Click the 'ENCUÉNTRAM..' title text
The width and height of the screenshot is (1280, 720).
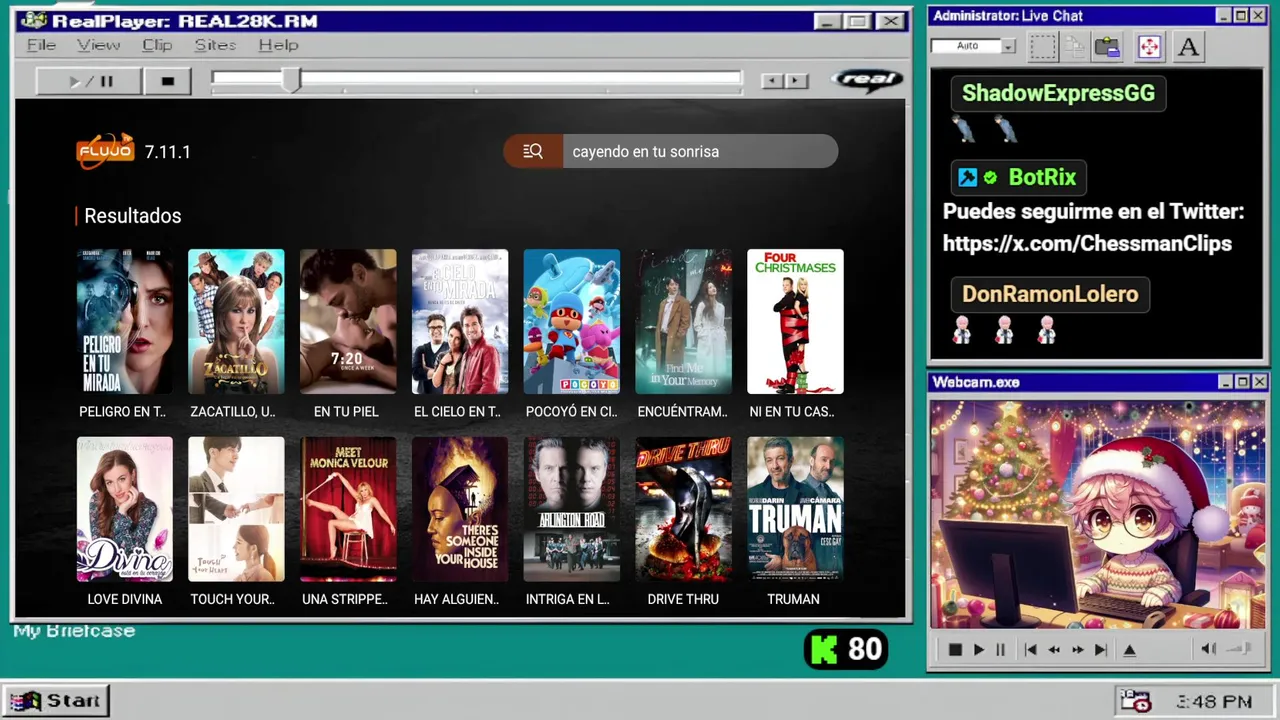(683, 411)
